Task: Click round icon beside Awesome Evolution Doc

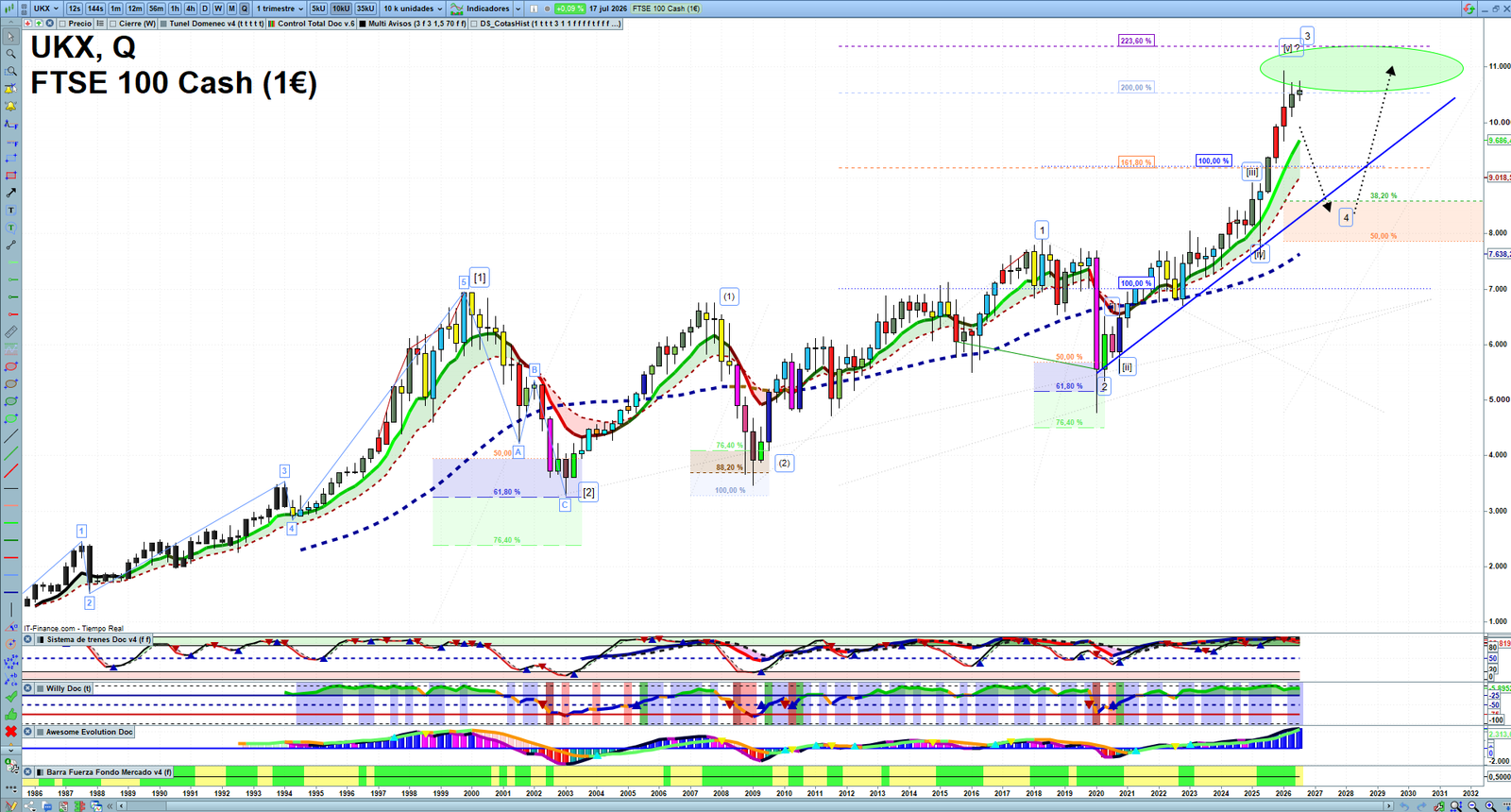Action: click(x=29, y=732)
